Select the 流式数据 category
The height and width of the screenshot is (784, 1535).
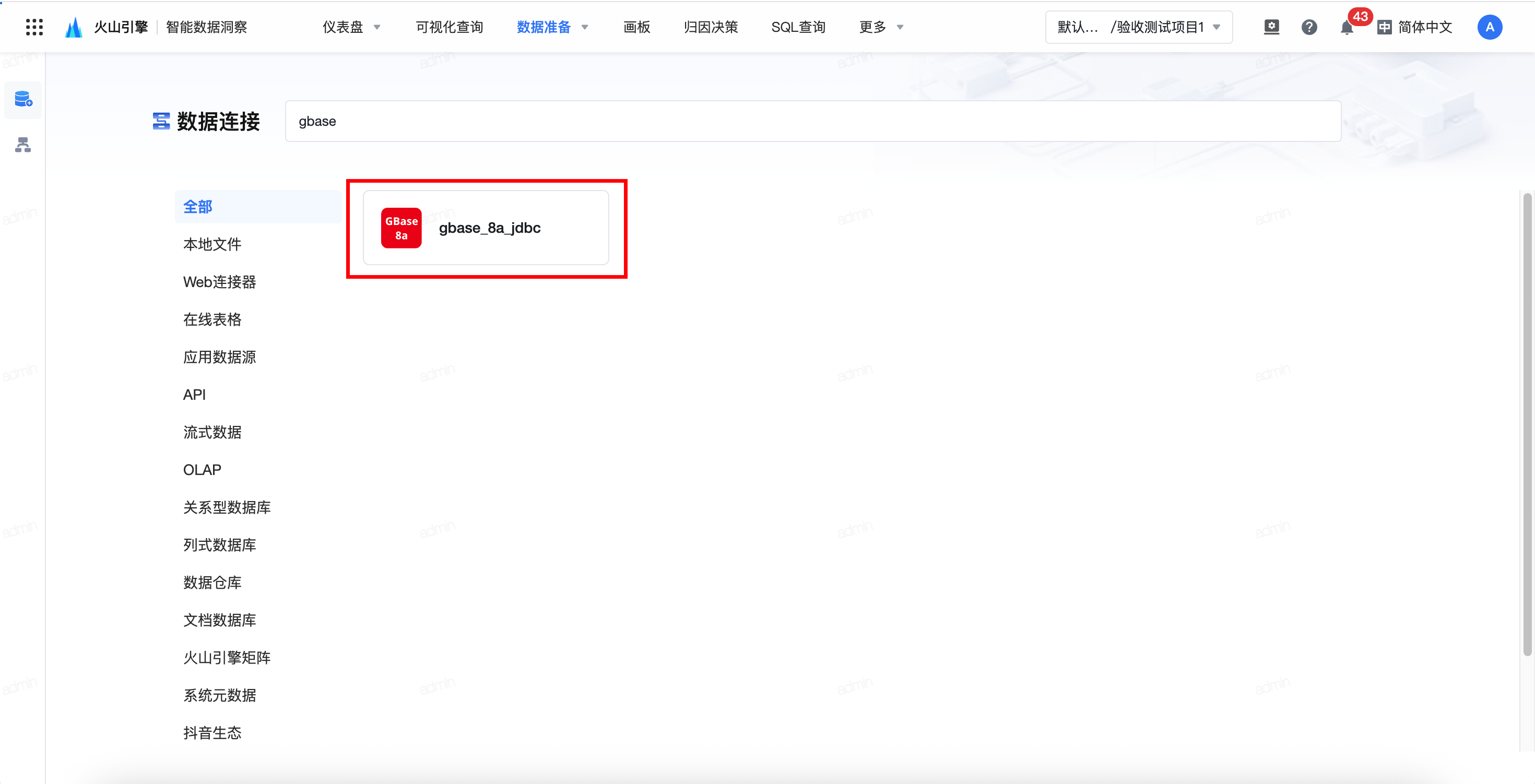(212, 432)
